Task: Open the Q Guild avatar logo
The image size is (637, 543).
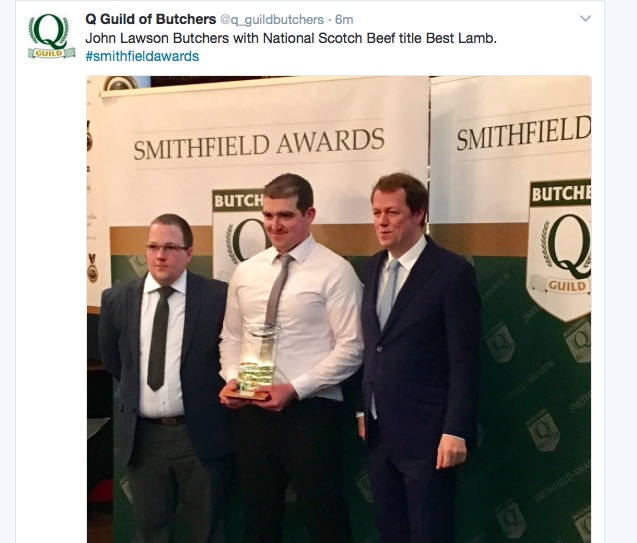Action: tap(52, 36)
